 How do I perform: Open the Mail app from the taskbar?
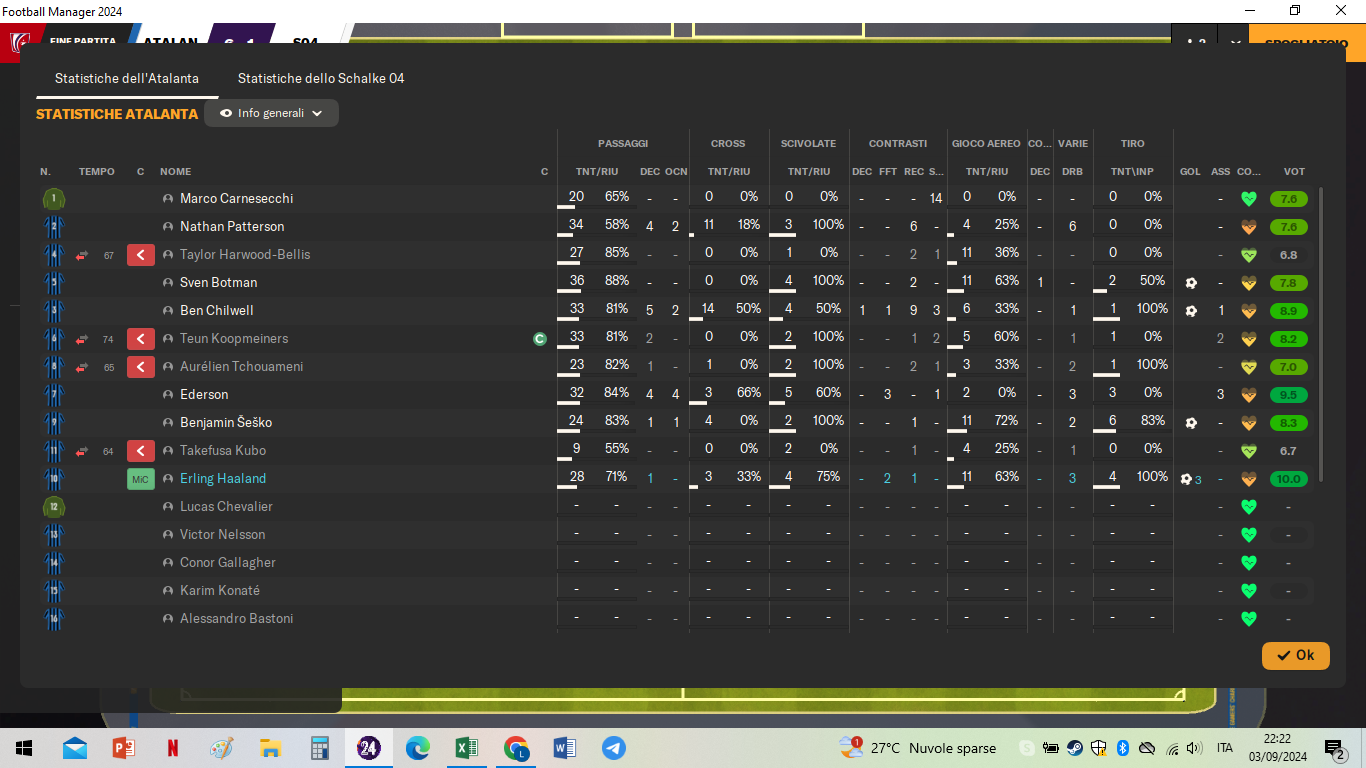(x=75, y=748)
